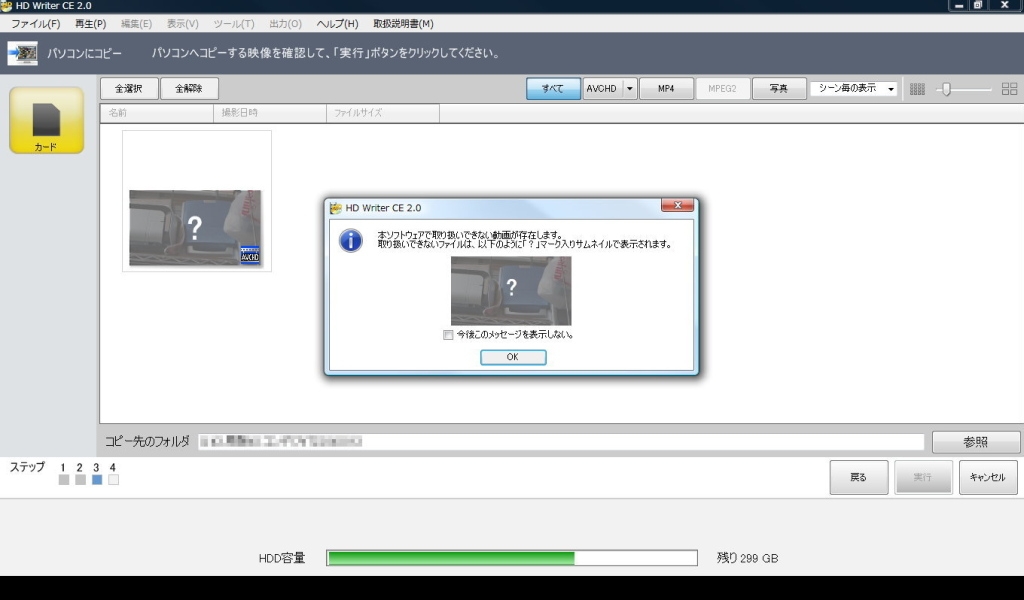Click the blue info icon in dialog
Image resolution: width=1024 pixels, height=600 pixels.
pos(351,240)
